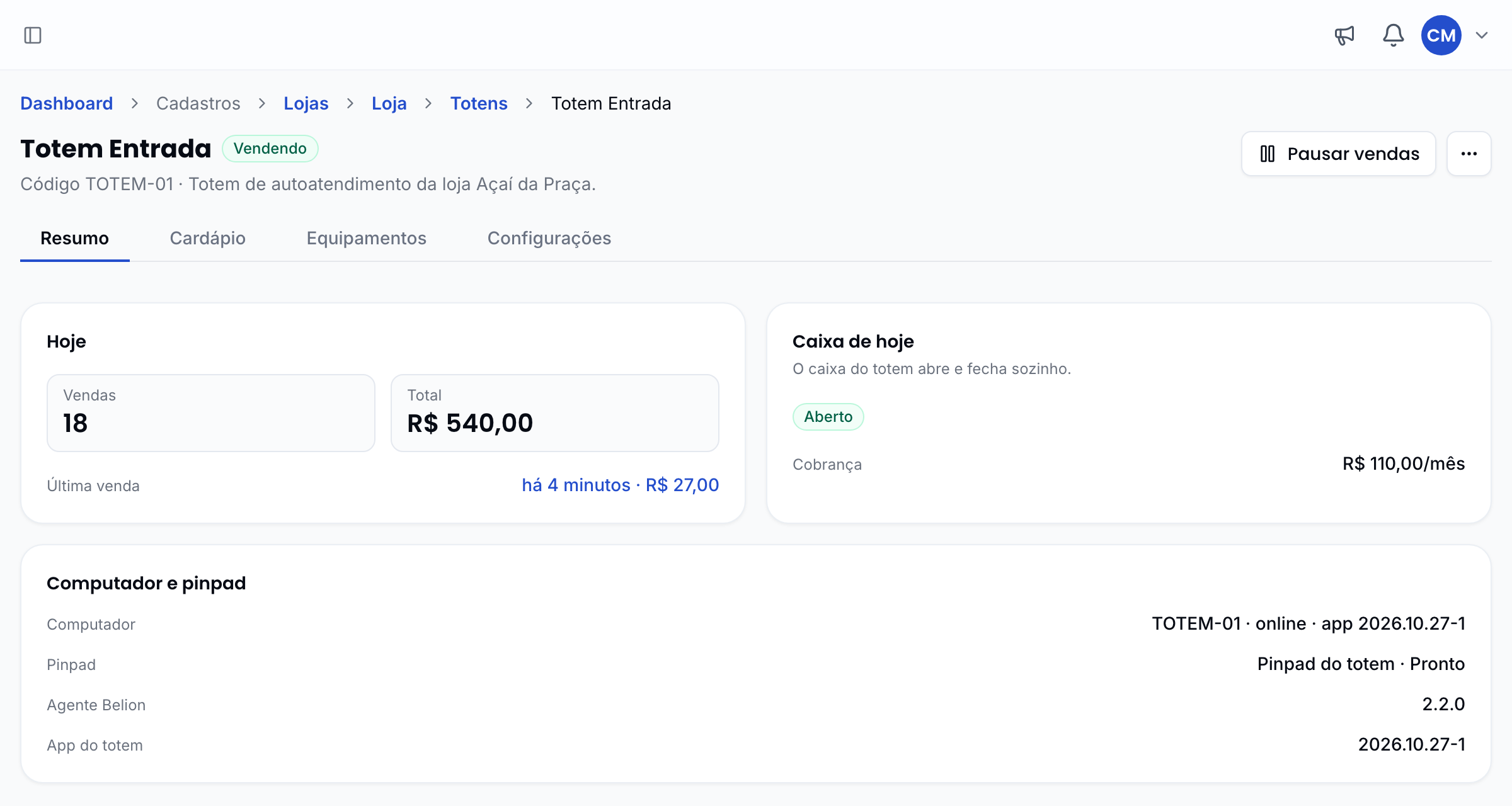1512x806 pixels.
Task: Click Pinpad do totem · Pronto value
Action: [1361, 664]
